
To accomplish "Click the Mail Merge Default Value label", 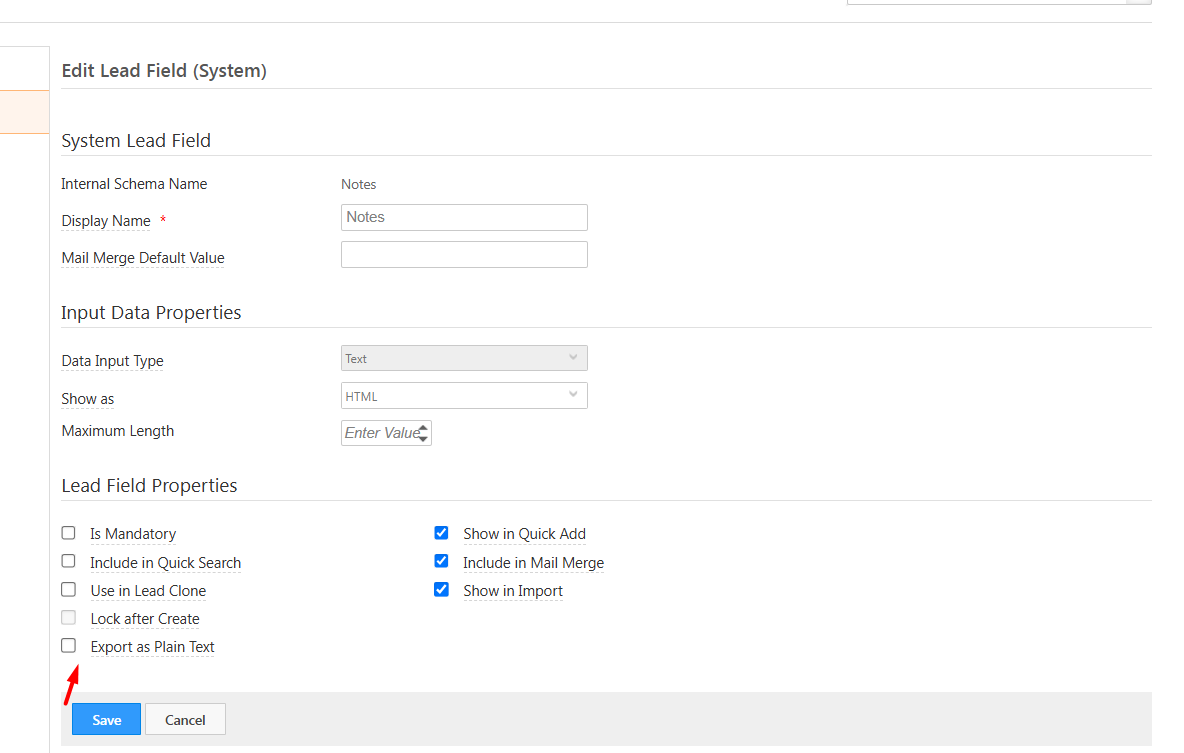I will coord(143,258).
